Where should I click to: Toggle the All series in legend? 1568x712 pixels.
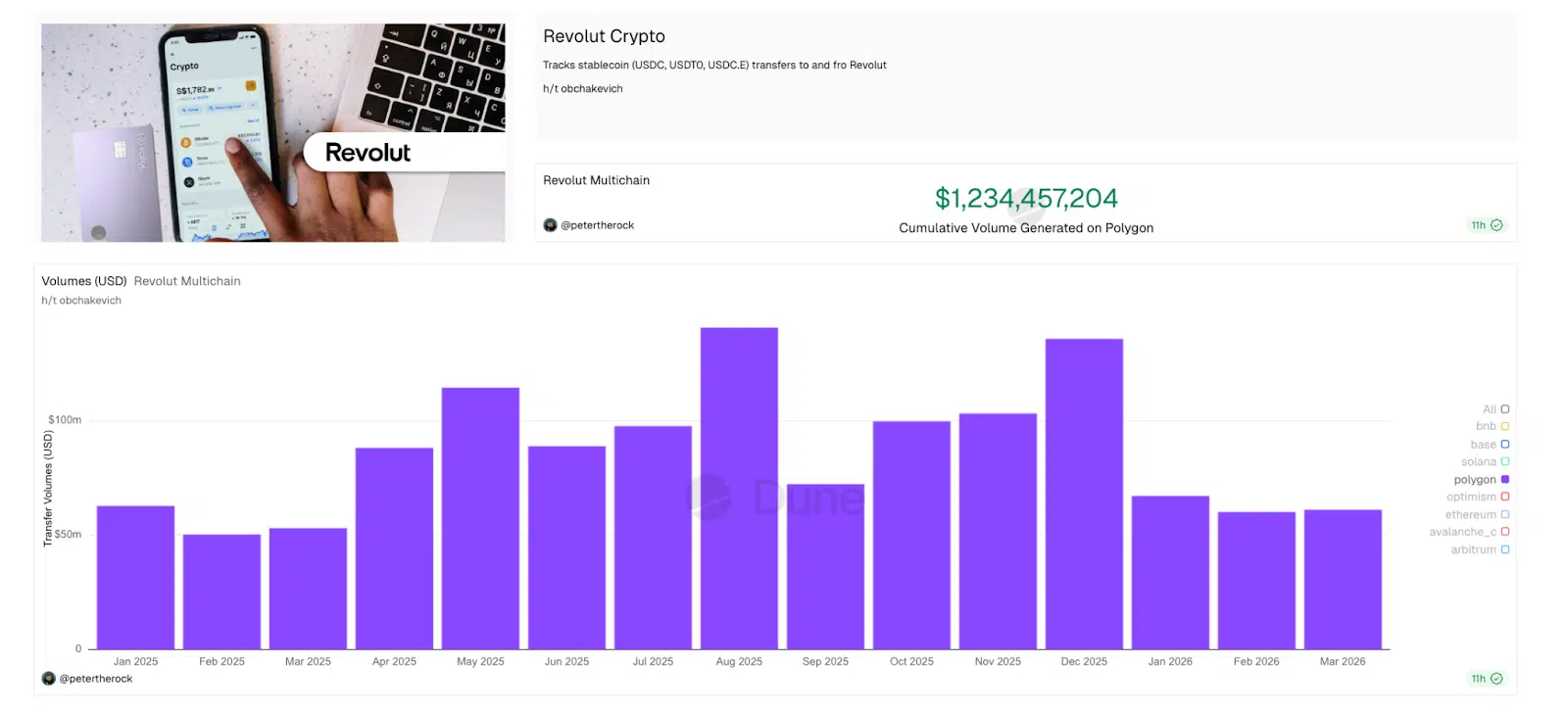[1495, 409]
